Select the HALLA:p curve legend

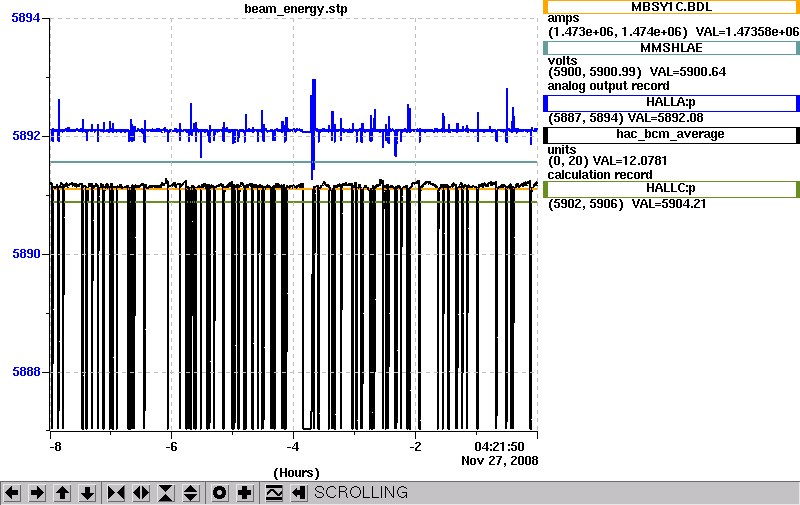click(671, 103)
